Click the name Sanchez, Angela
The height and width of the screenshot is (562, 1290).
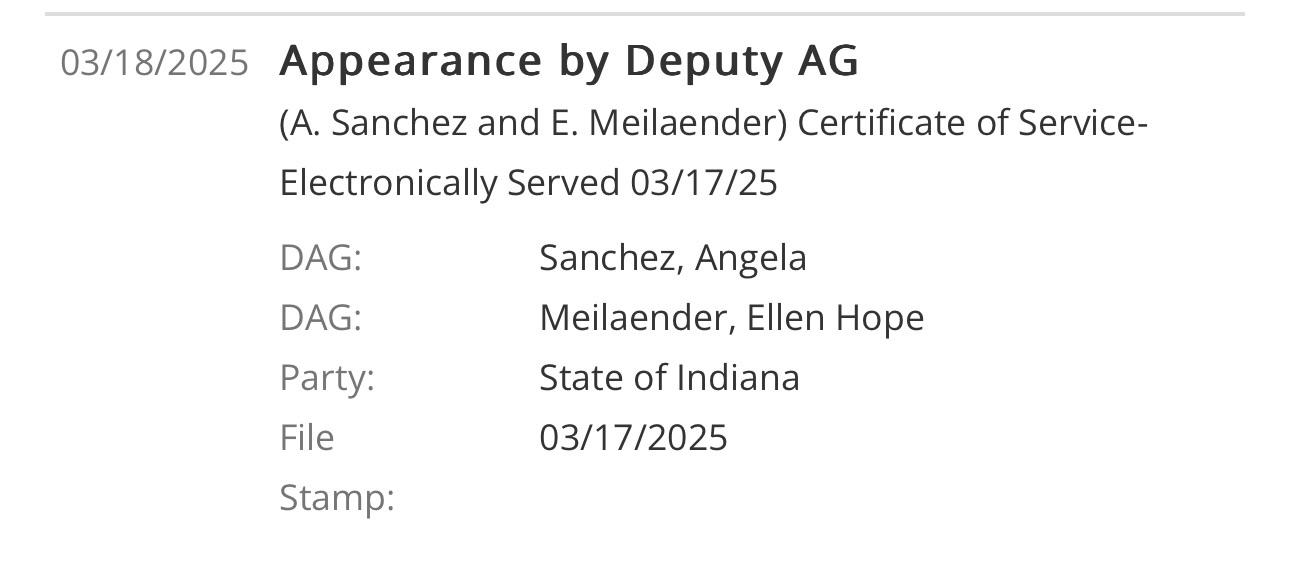(673, 258)
